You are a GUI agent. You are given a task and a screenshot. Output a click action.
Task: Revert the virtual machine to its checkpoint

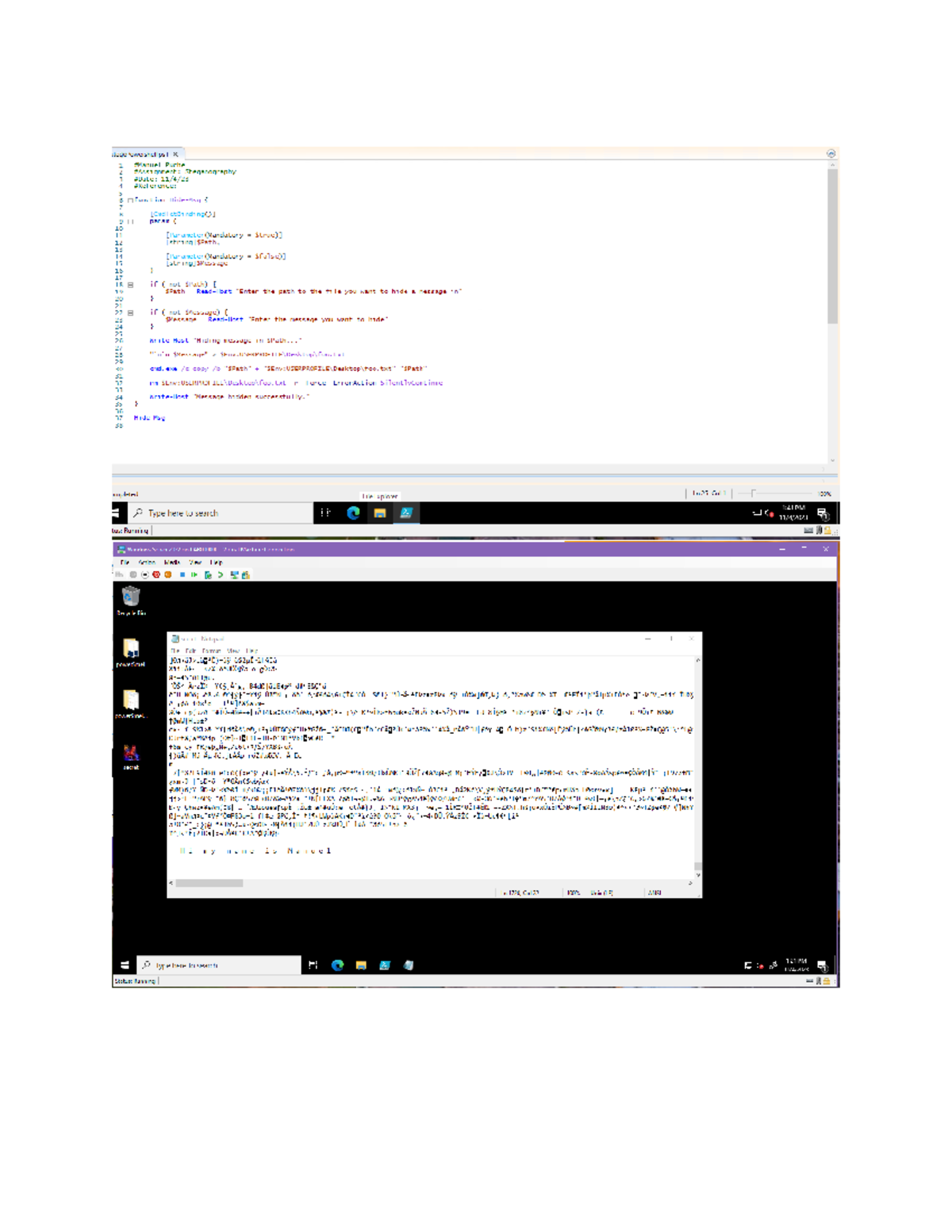pos(221,574)
